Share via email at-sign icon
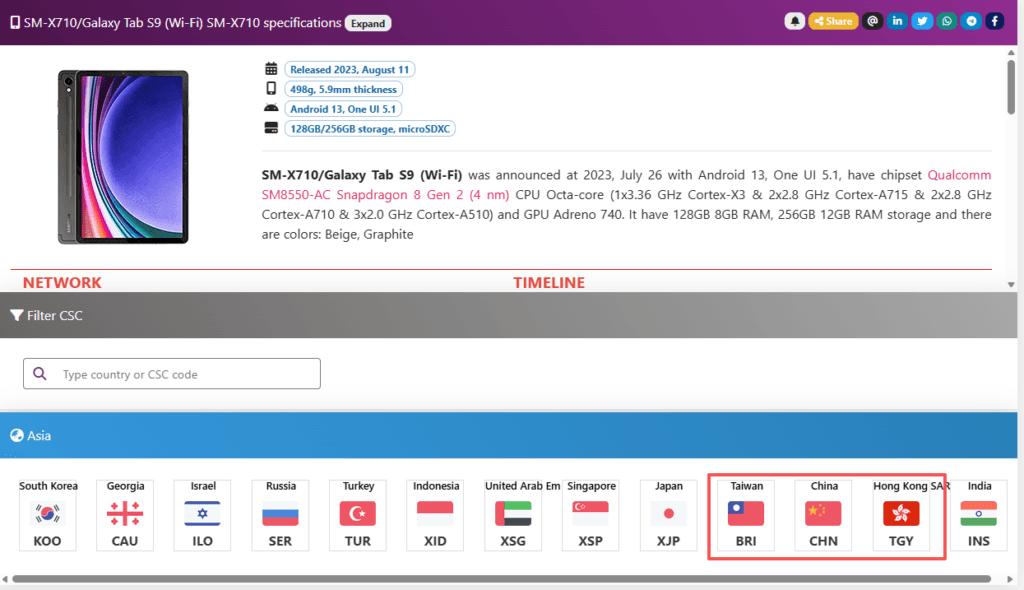 [x=872, y=22]
